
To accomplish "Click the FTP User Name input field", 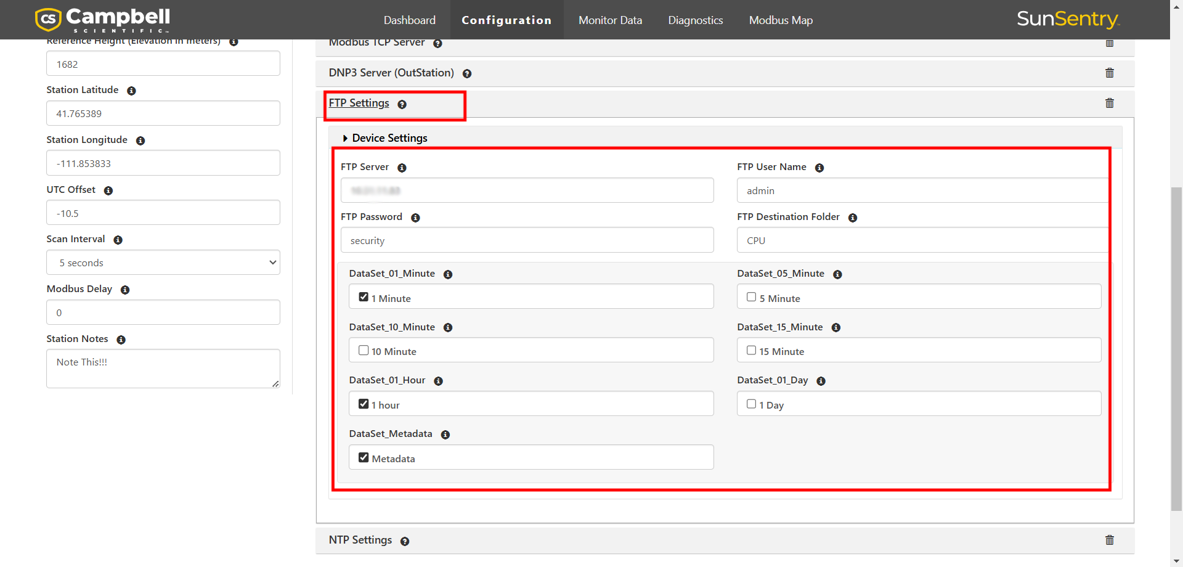I will coord(921,190).
